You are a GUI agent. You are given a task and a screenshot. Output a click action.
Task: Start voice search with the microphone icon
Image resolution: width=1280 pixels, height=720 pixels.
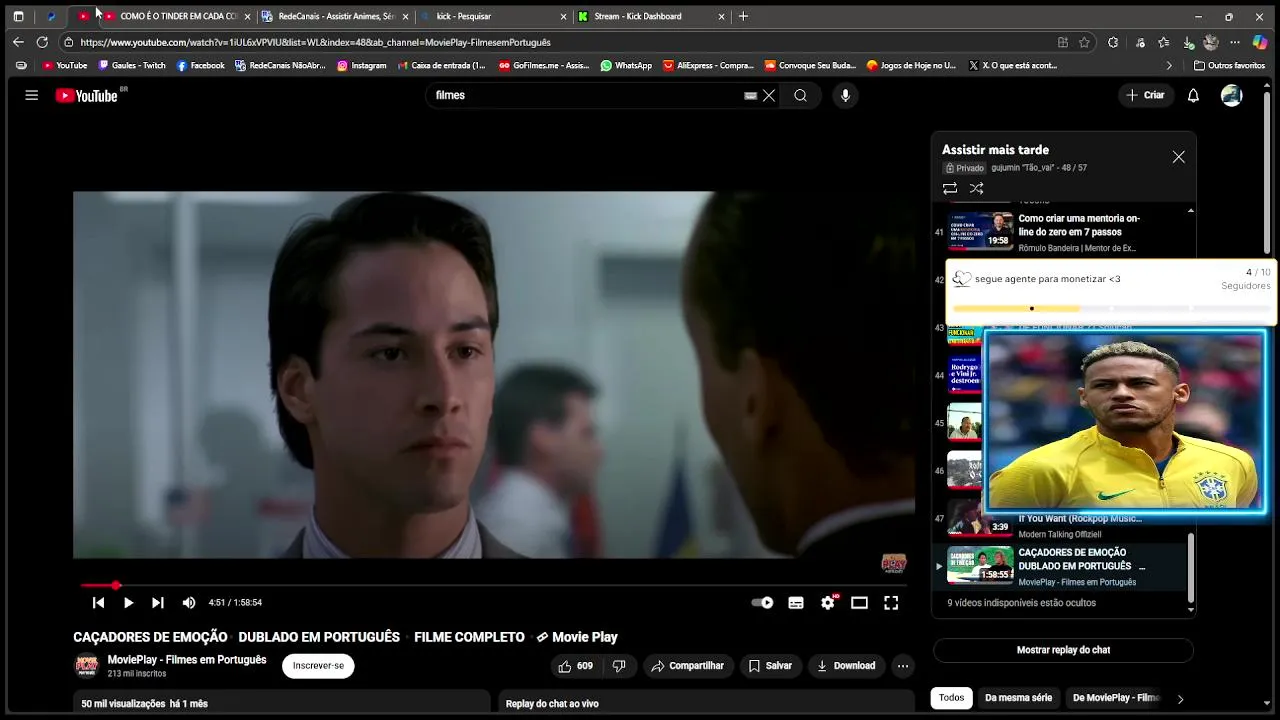pos(845,95)
